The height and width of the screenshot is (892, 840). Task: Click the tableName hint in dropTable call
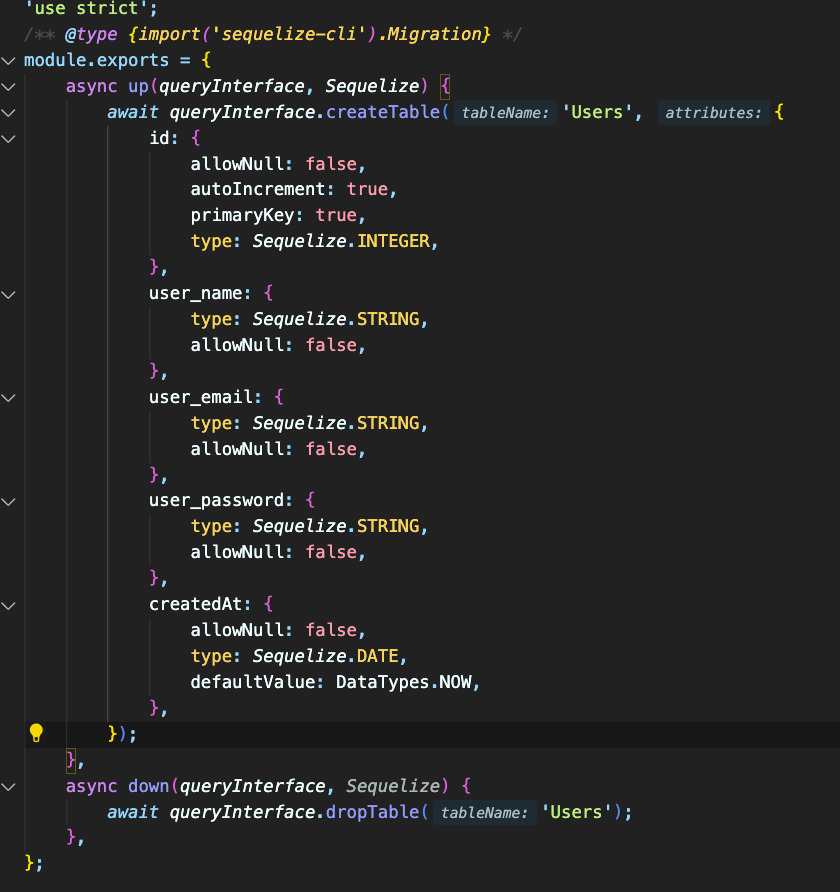pos(485,812)
